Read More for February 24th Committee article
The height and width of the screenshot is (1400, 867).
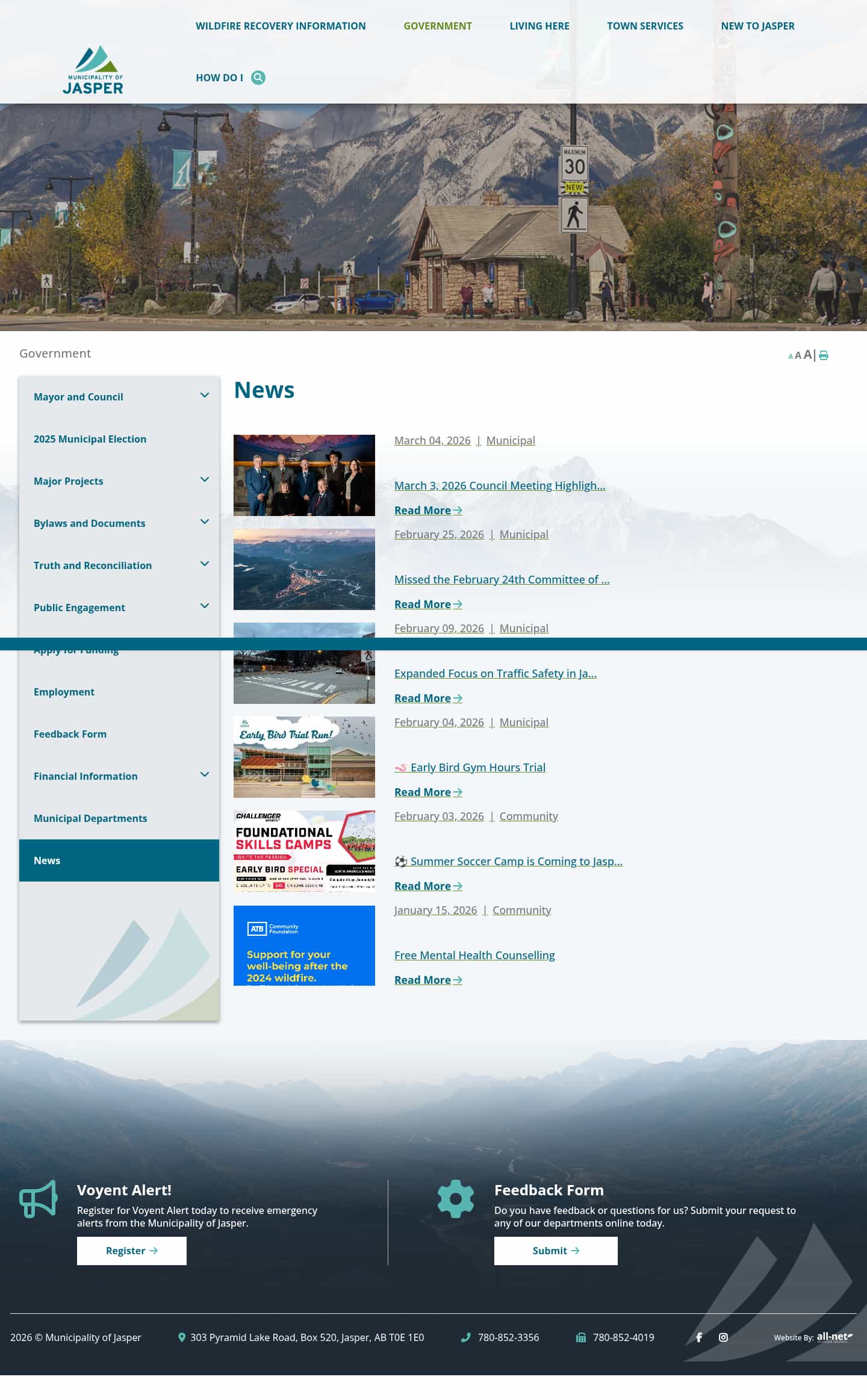tap(428, 604)
